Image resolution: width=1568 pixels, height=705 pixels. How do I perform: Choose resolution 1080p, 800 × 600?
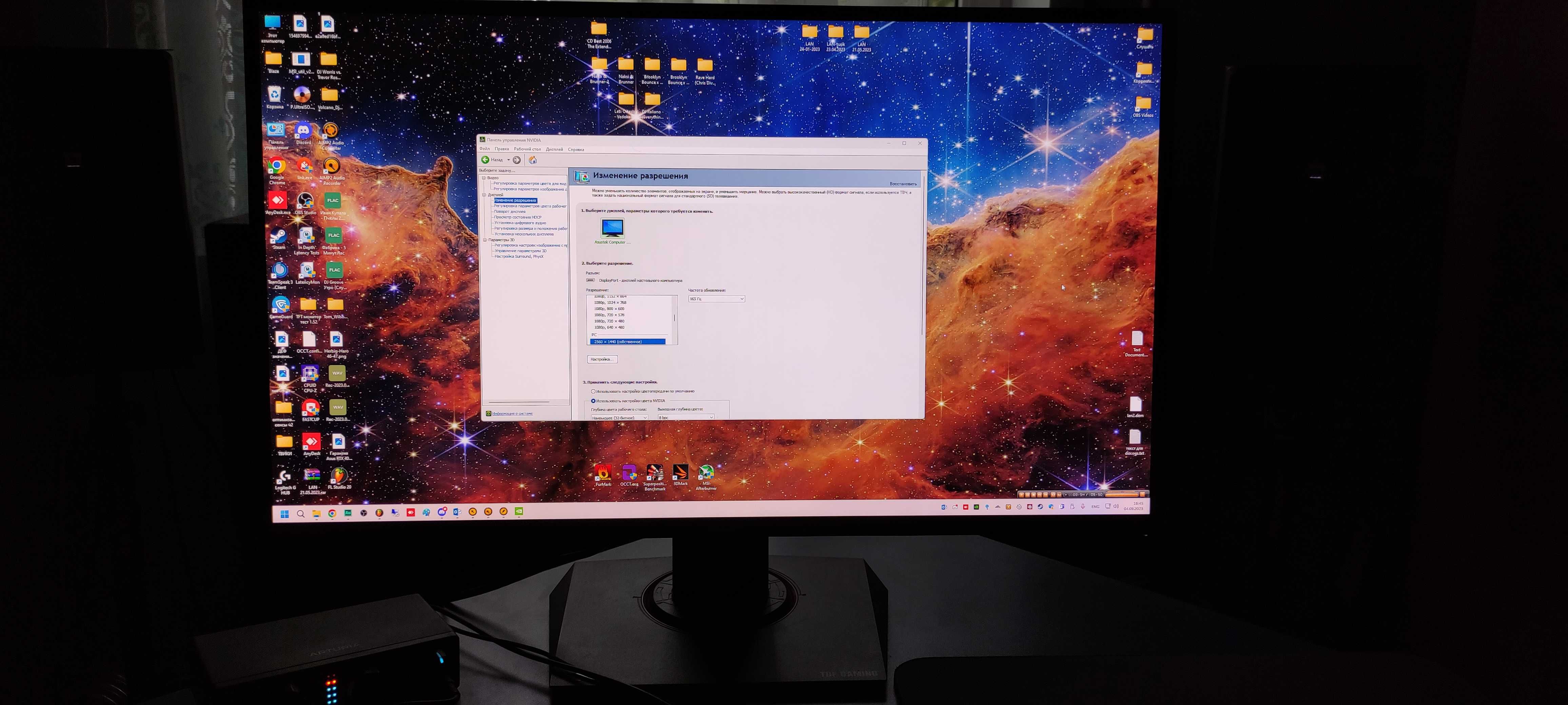point(609,308)
